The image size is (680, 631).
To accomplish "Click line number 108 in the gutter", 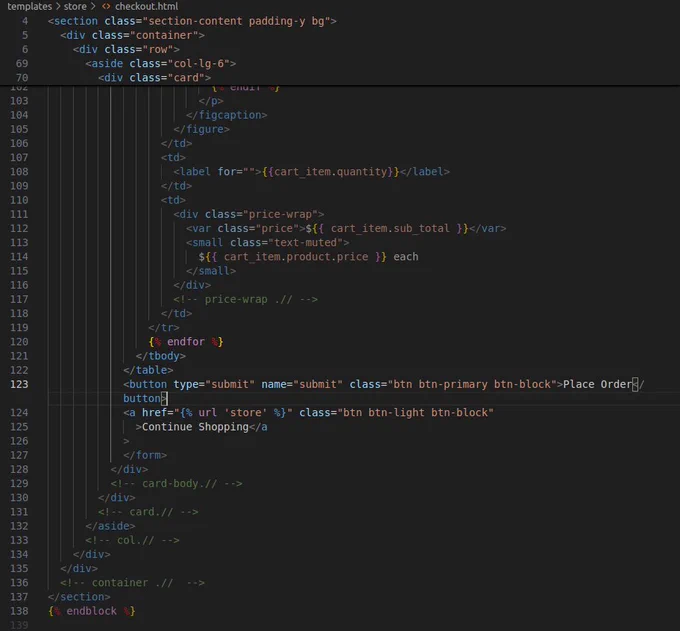I will pyautogui.click(x=19, y=172).
